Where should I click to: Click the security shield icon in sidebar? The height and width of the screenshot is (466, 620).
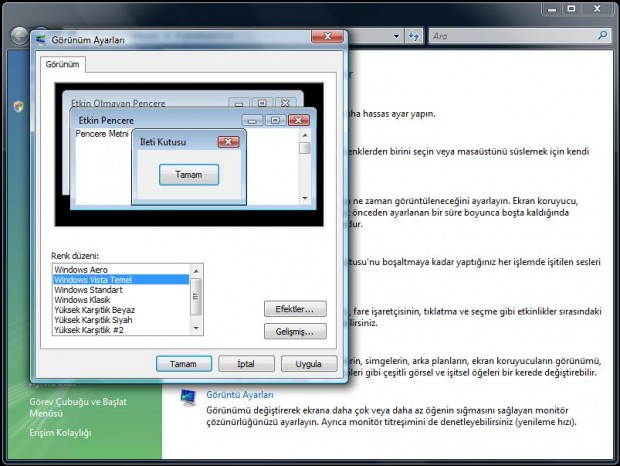19,106
